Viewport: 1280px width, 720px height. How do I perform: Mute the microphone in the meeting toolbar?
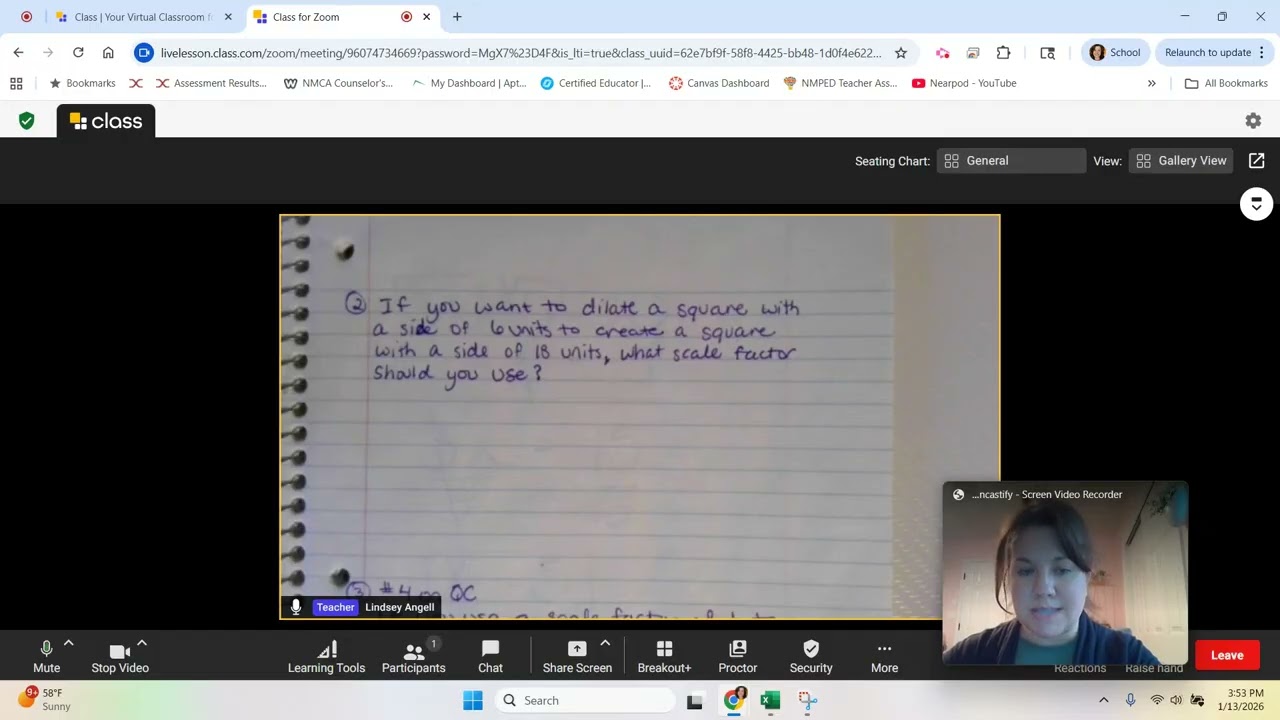(x=46, y=657)
